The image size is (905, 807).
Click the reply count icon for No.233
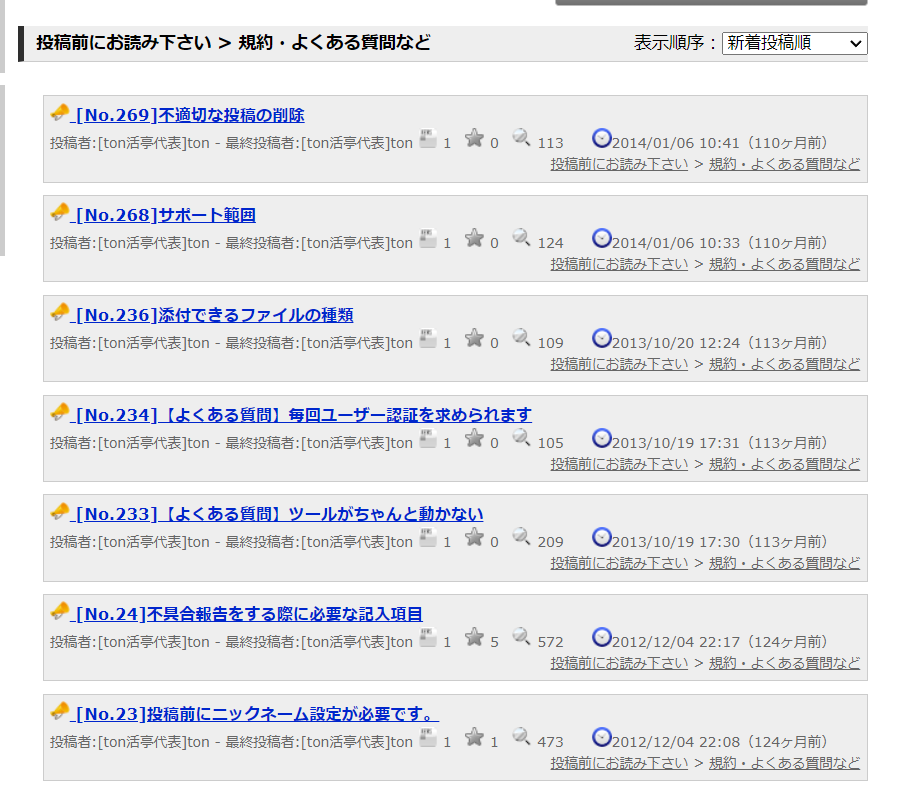point(428,537)
